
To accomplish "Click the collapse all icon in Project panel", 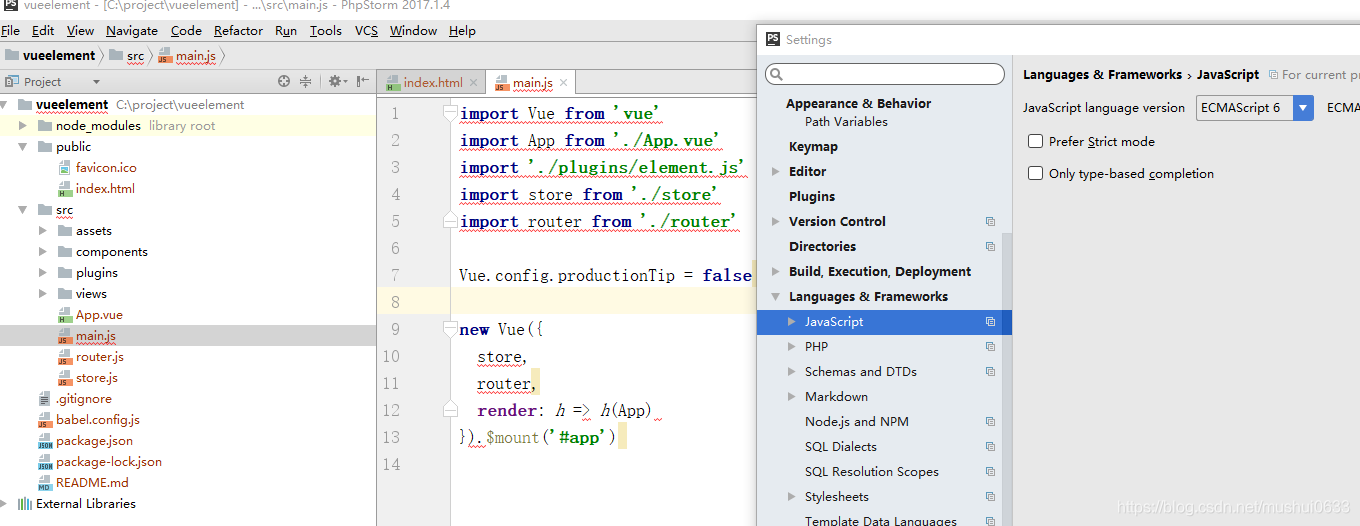I will point(306,82).
